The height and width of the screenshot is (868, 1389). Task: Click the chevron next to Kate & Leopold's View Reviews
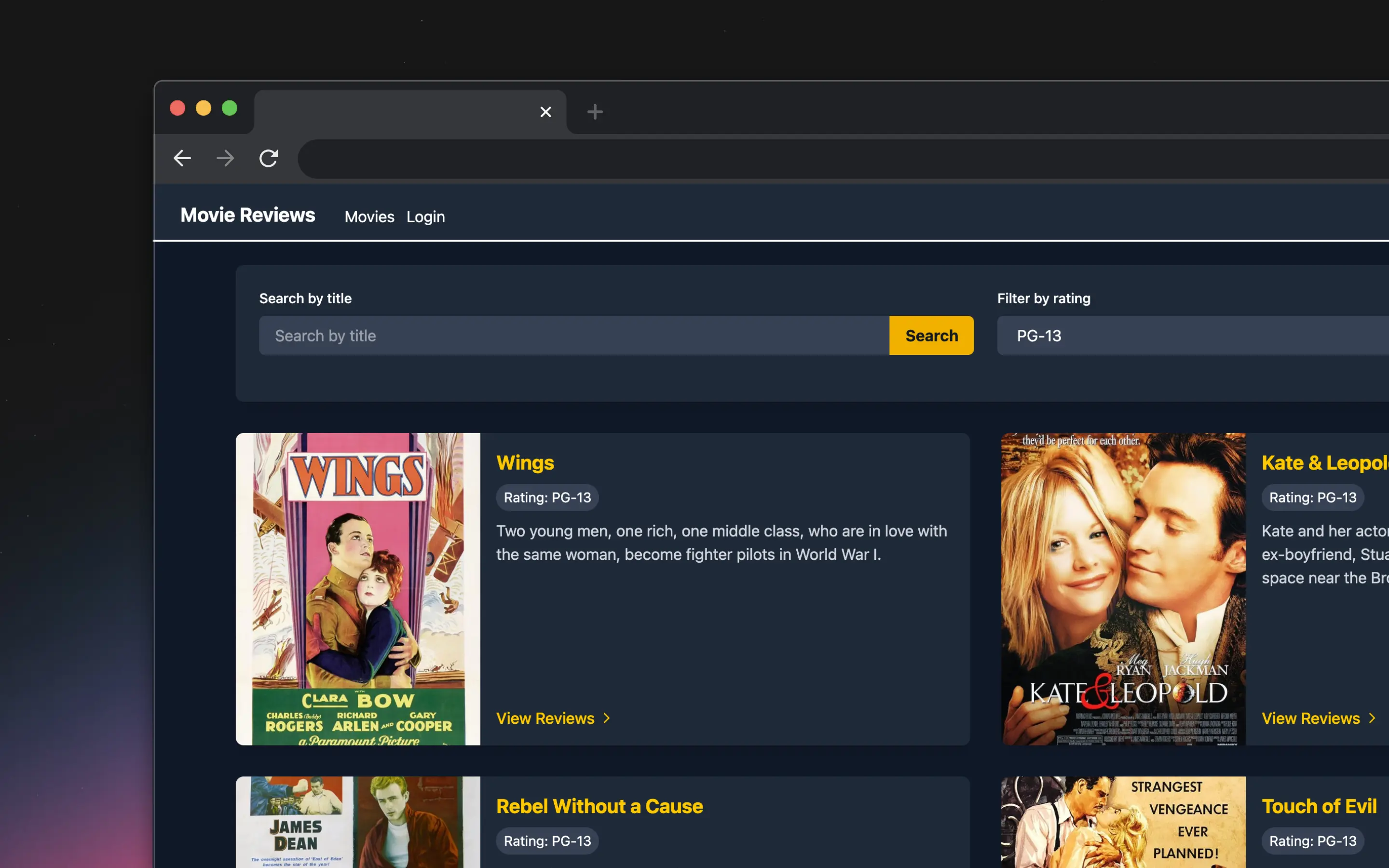(x=1373, y=718)
